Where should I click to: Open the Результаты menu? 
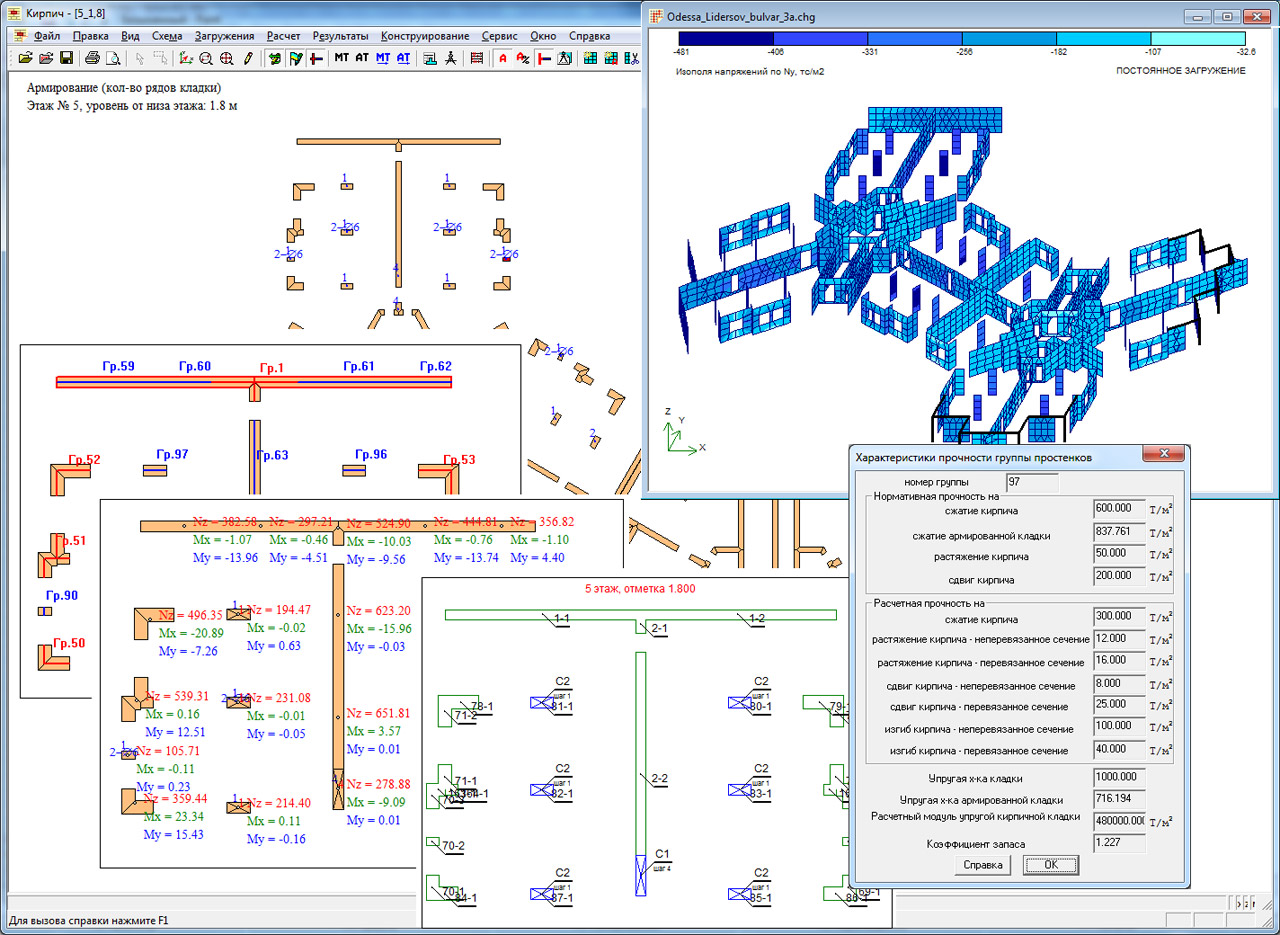coord(340,35)
